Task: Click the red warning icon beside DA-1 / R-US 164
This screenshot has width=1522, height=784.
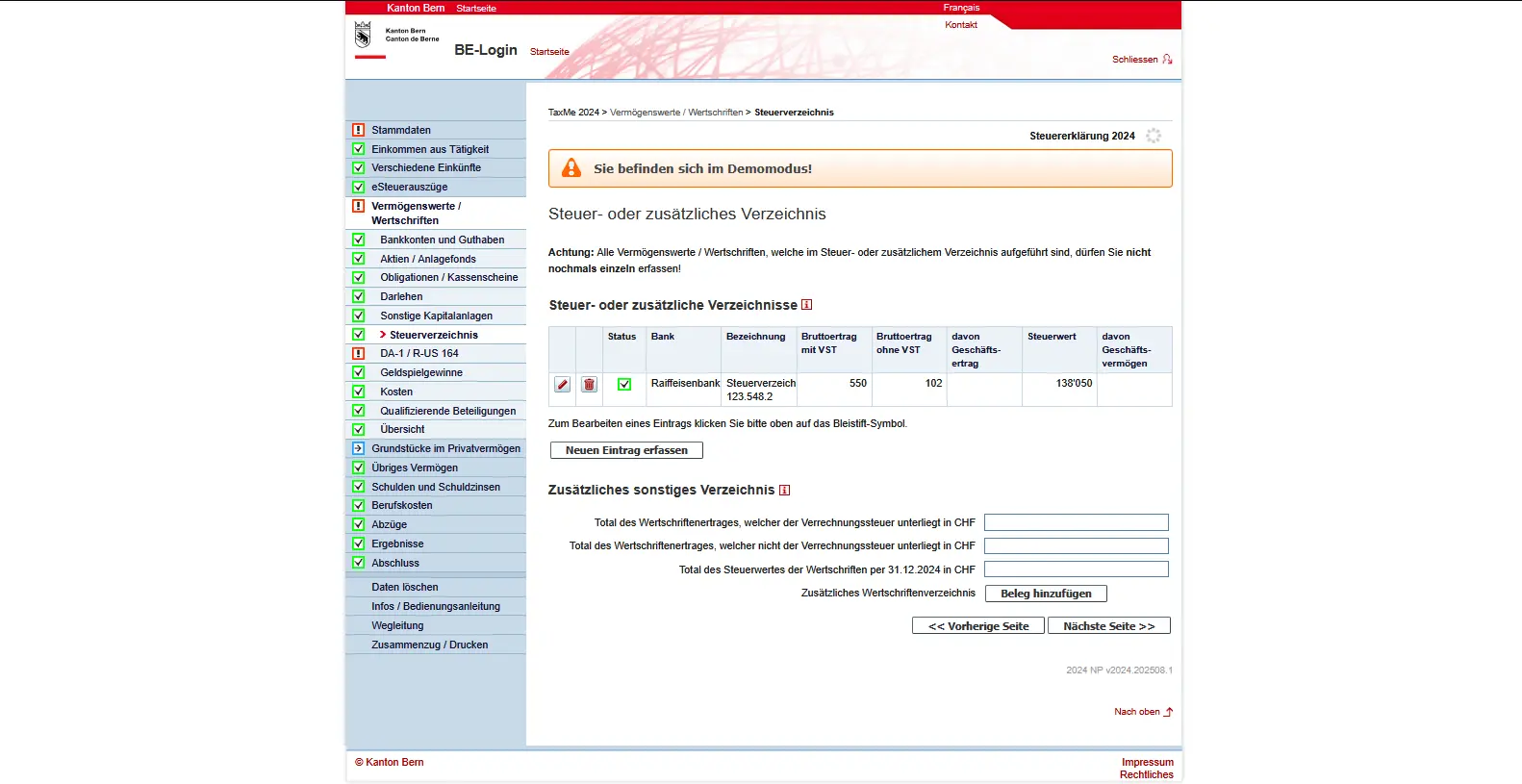Action: [x=359, y=354]
